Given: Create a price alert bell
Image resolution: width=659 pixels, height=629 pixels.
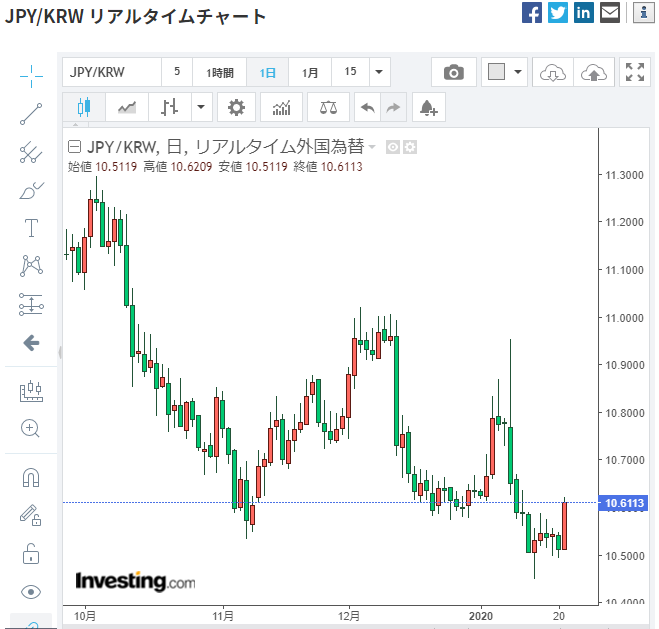Looking at the screenshot, I should (429, 107).
